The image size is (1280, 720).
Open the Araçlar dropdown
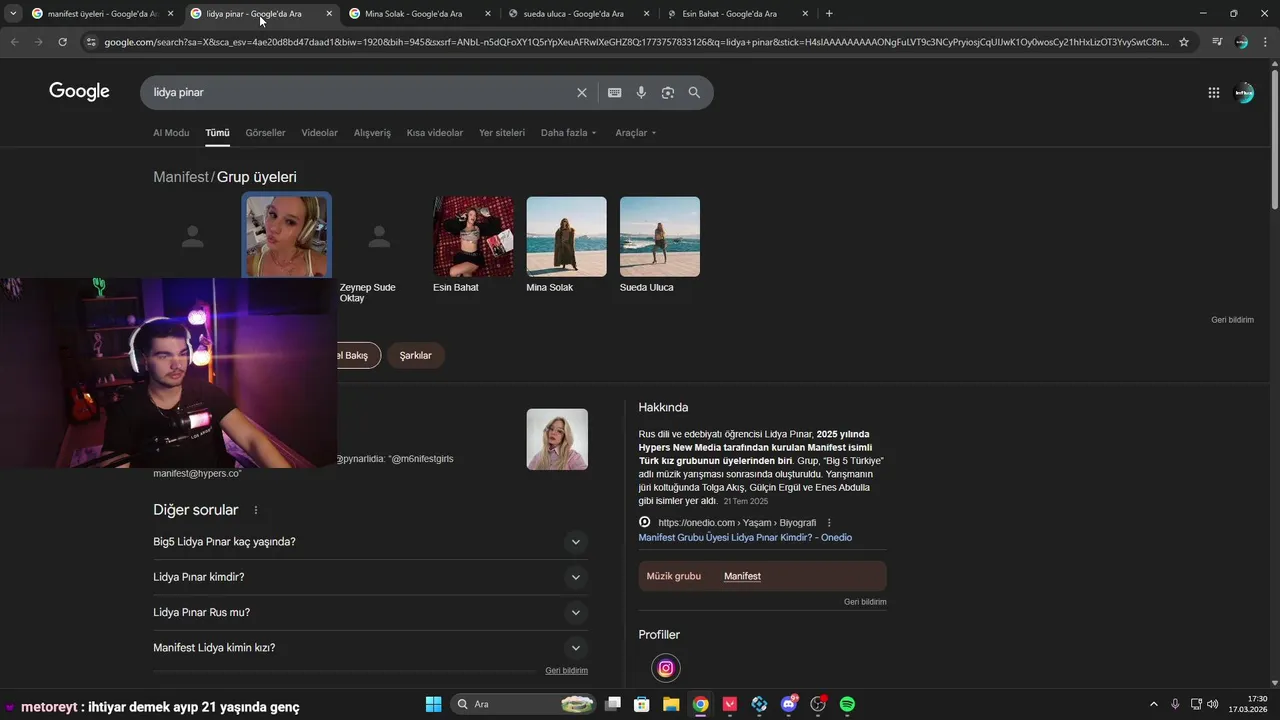(636, 133)
